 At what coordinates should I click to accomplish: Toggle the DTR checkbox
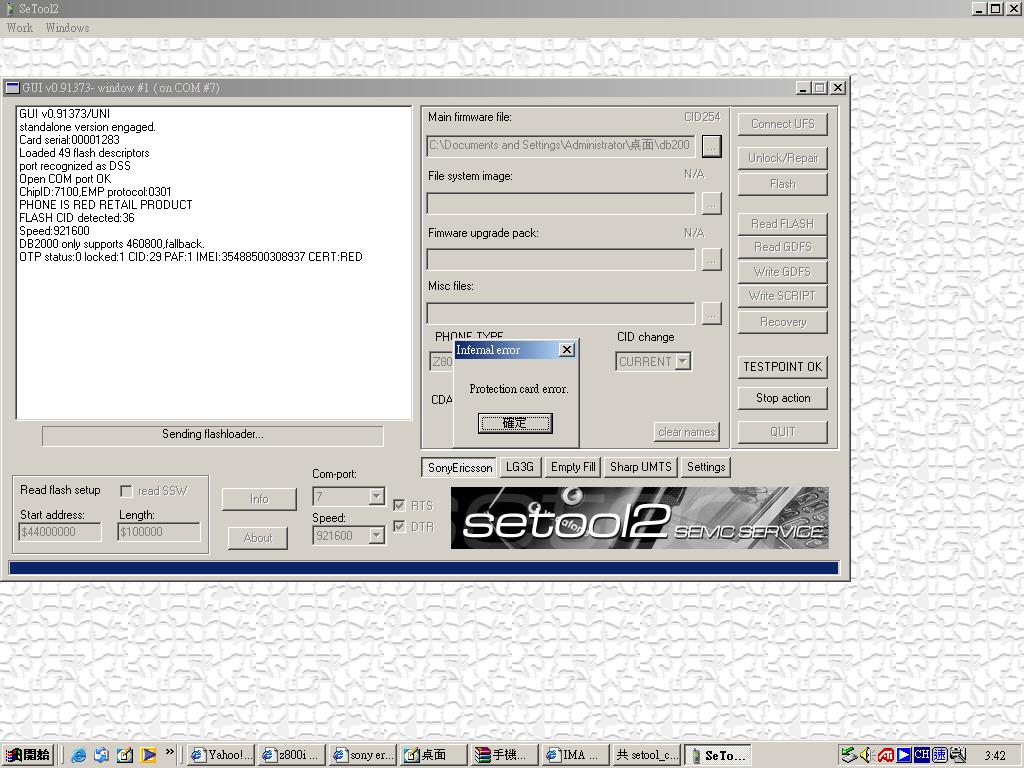[399, 527]
